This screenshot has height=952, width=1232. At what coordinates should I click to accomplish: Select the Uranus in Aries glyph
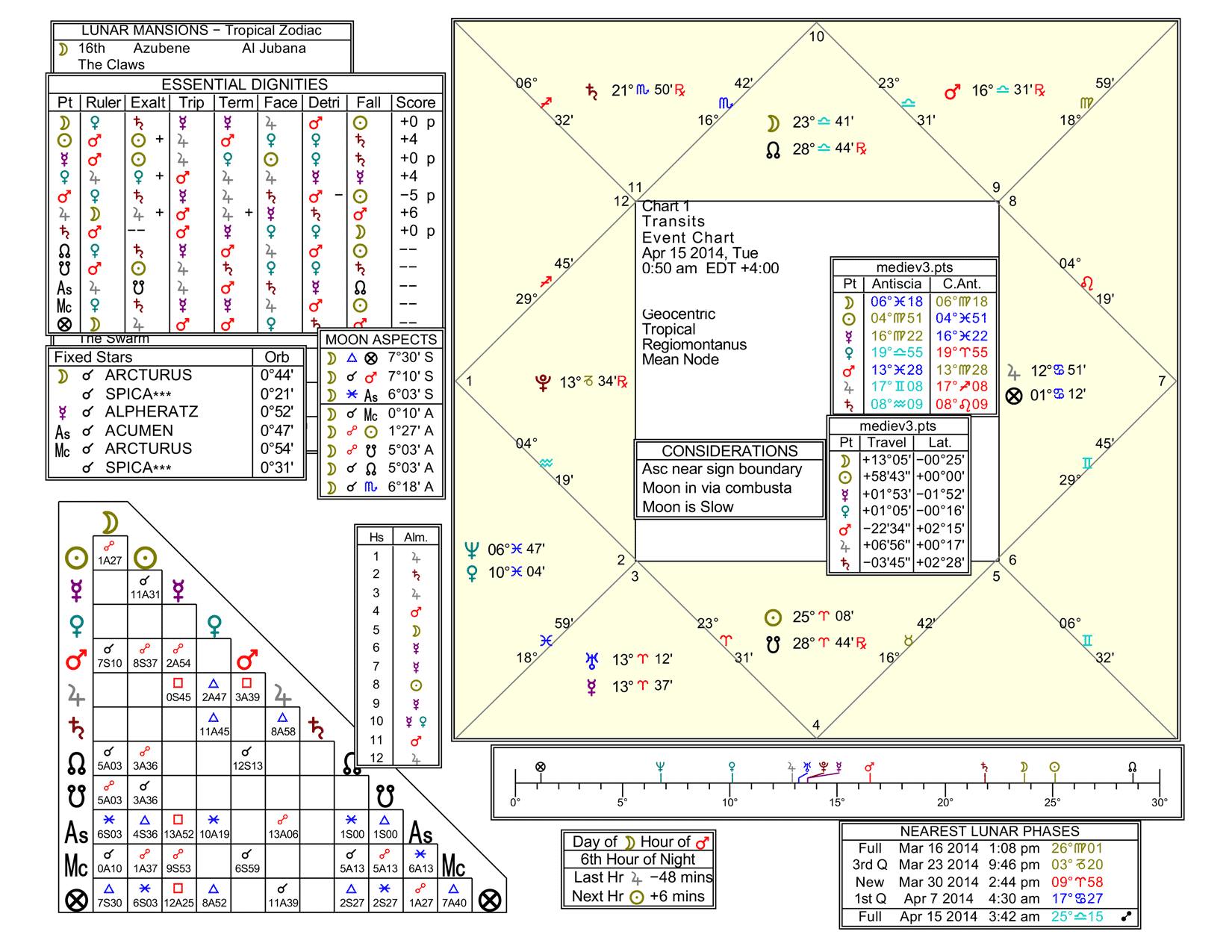tap(591, 659)
